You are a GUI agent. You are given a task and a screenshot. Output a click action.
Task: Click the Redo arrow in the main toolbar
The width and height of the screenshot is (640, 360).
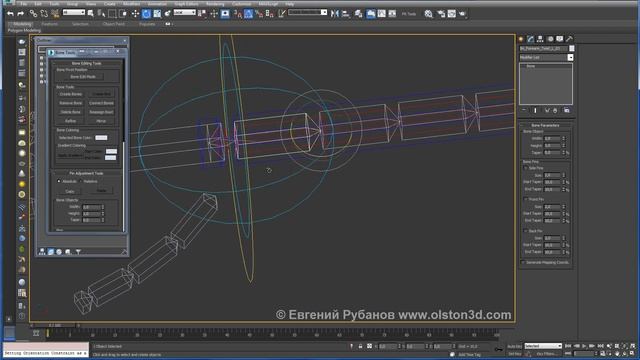(x=21, y=14)
